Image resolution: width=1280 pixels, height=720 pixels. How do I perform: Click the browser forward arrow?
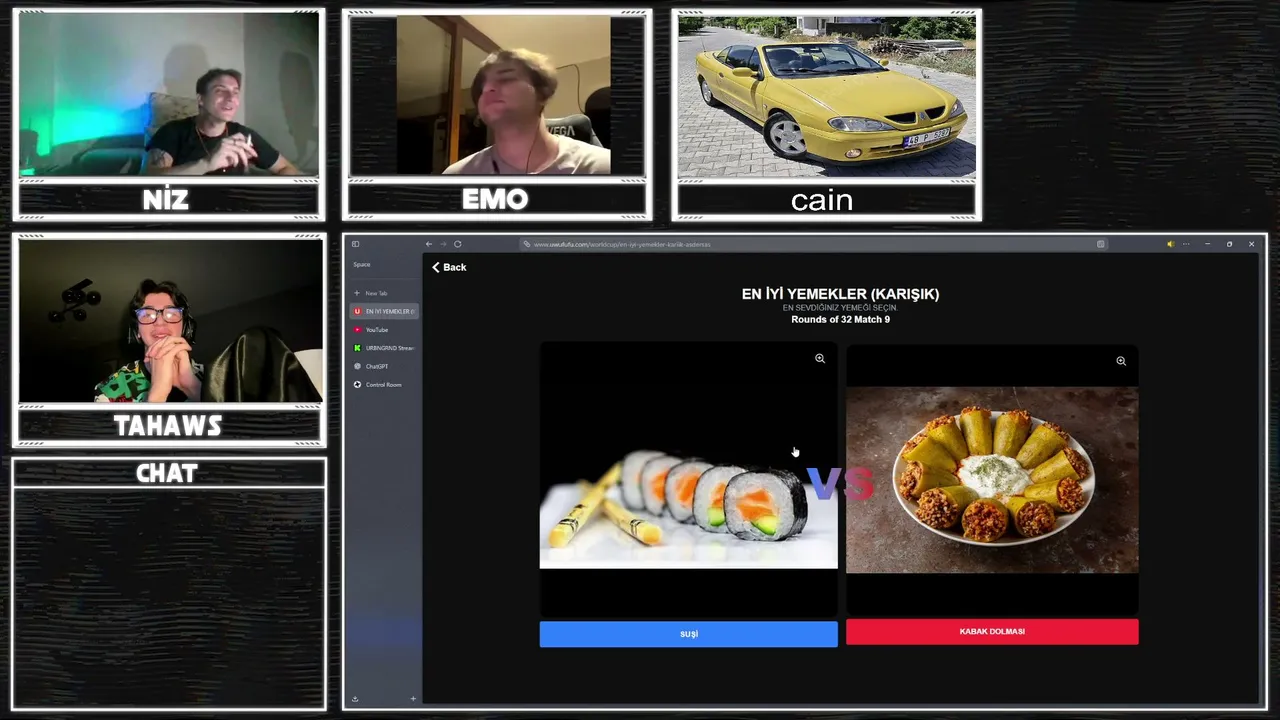point(443,244)
